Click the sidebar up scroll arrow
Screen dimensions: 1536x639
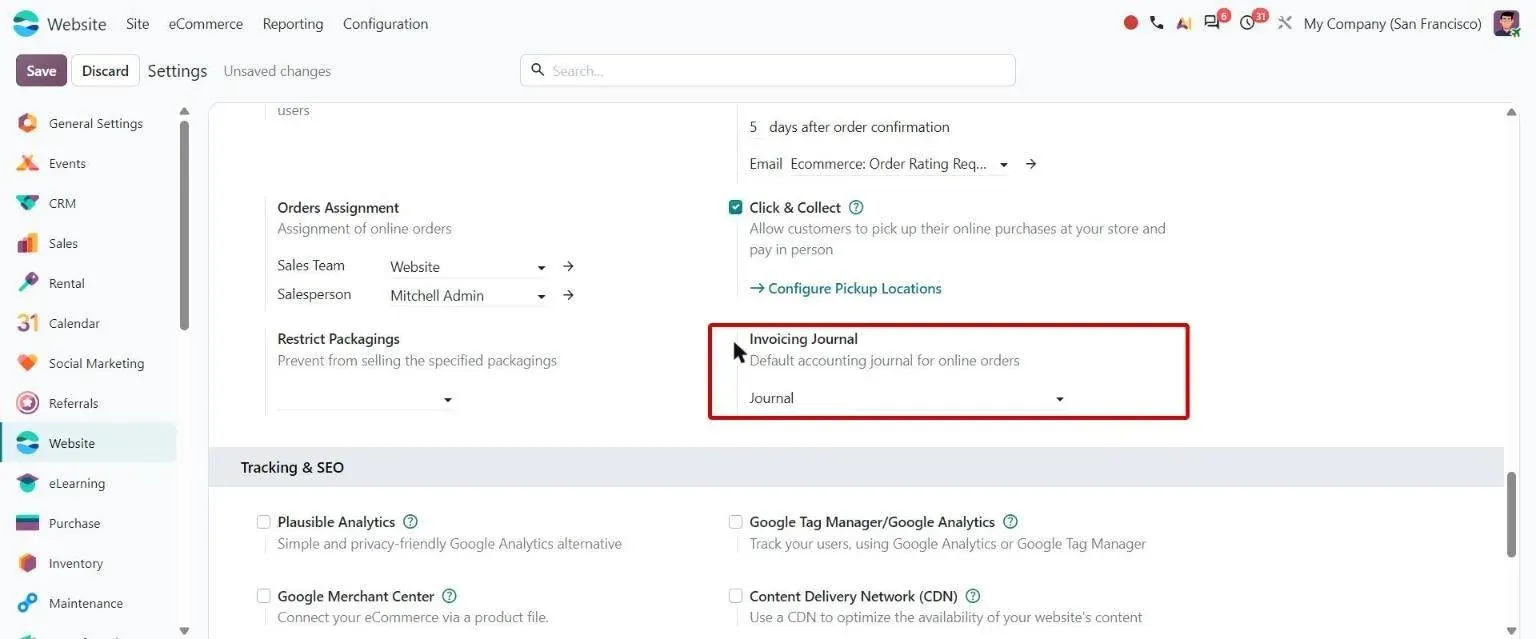(184, 111)
